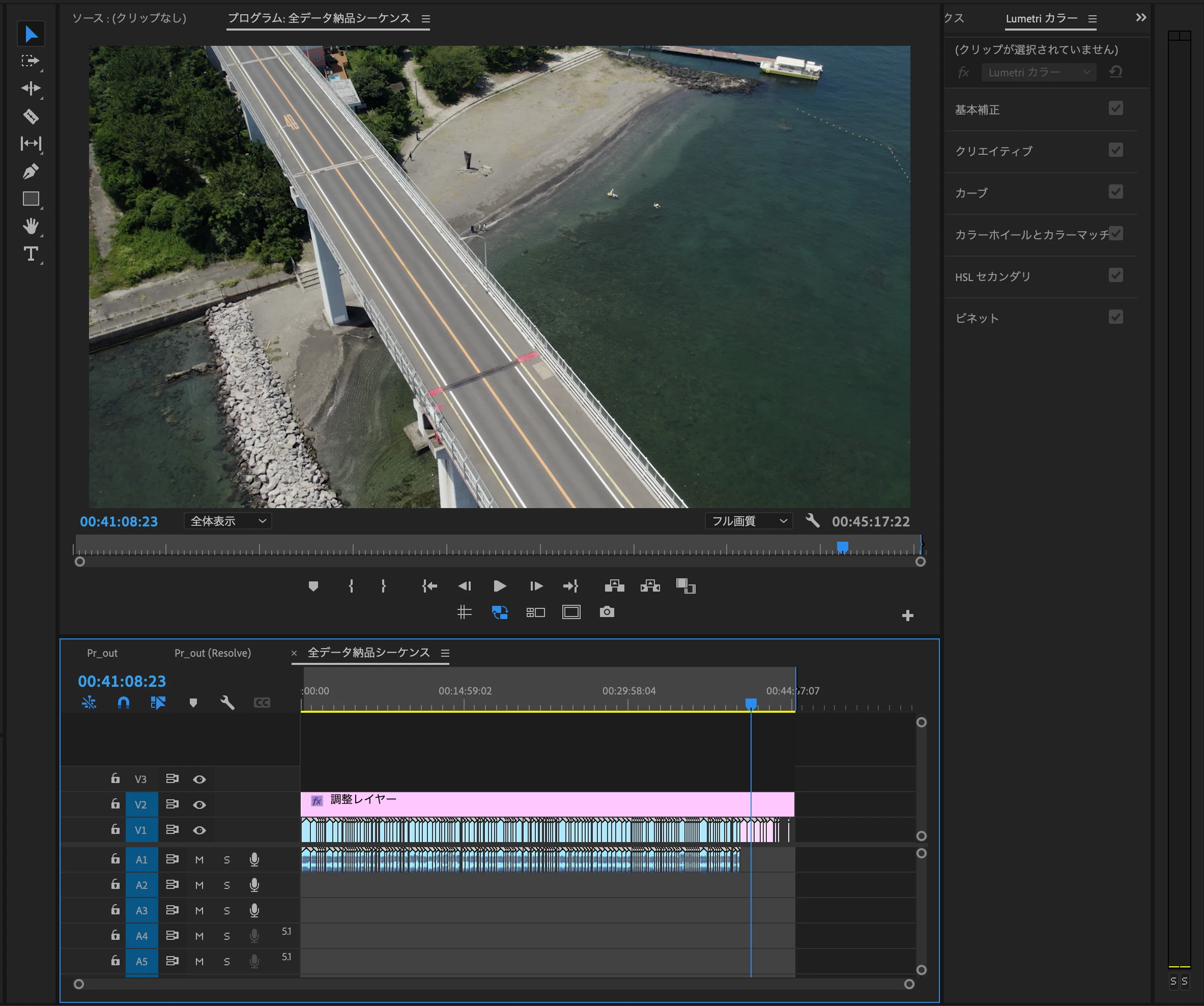This screenshot has width=1204, height=1006.
Task: Toggle the ビネット checkbox
Action: (x=1115, y=317)
